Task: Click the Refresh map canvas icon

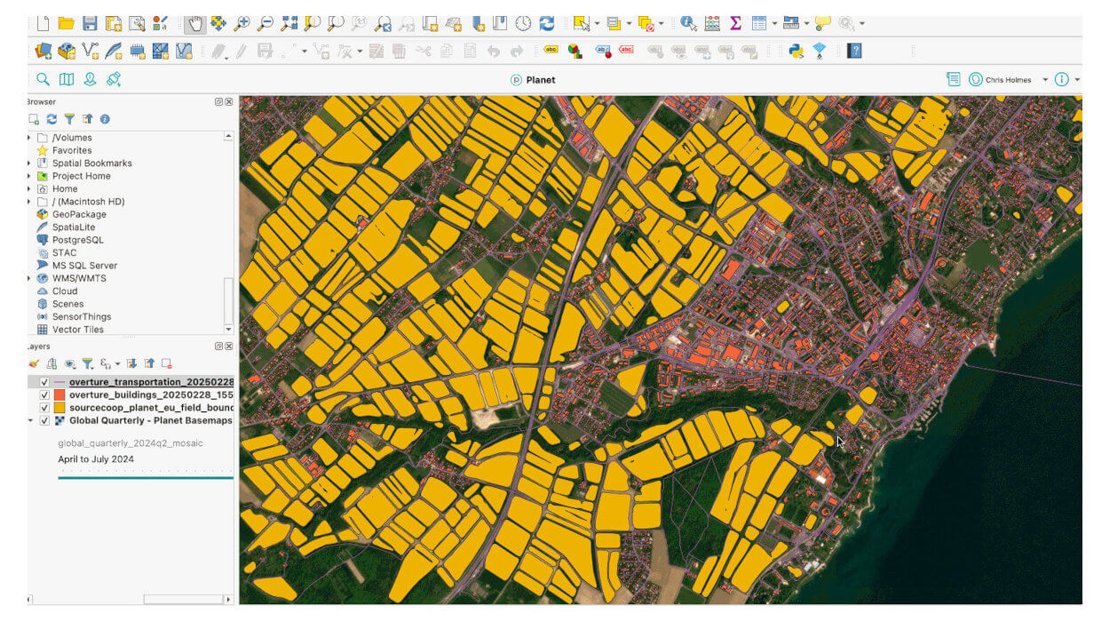Action: (x=547, y=23)
